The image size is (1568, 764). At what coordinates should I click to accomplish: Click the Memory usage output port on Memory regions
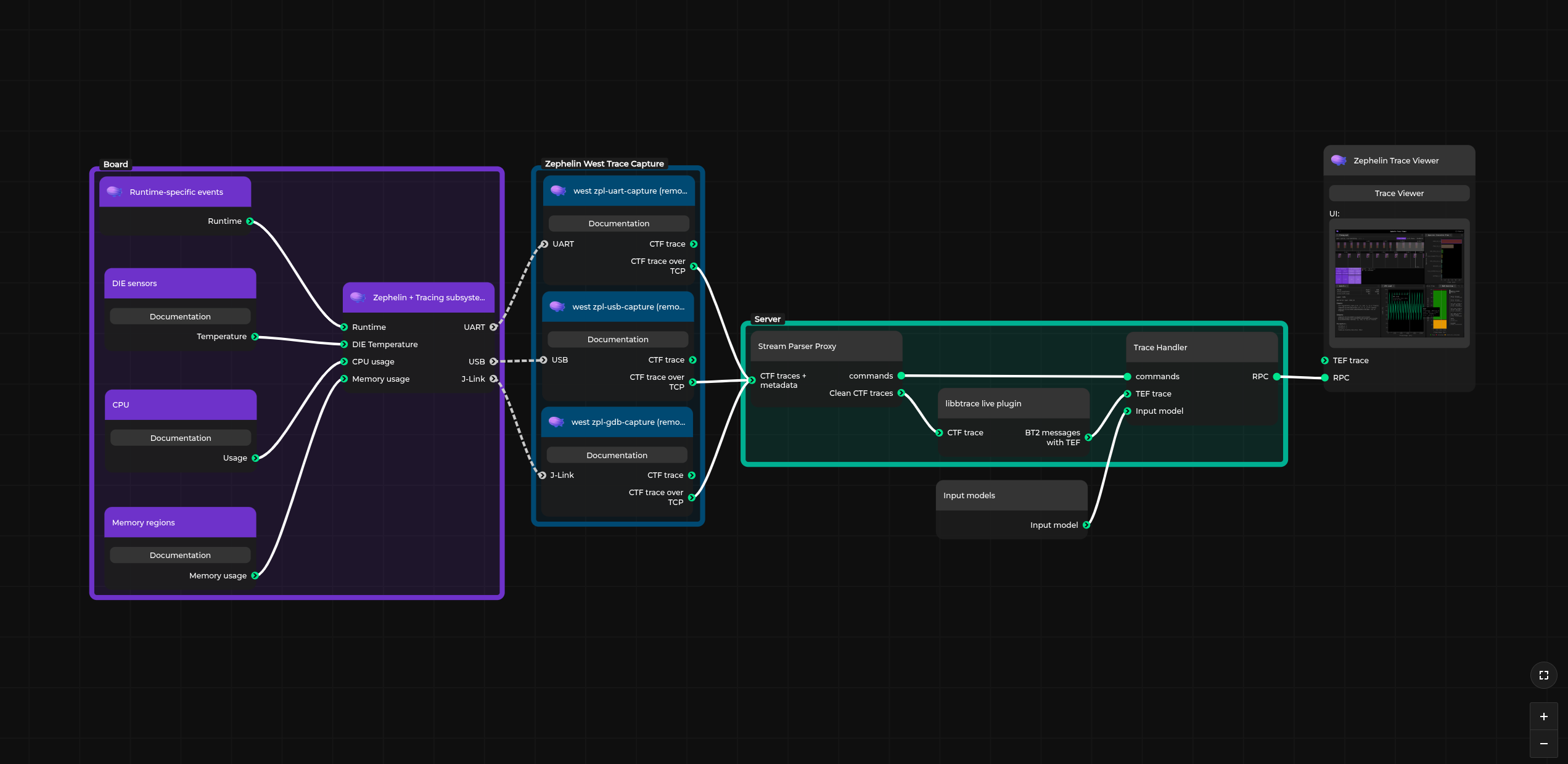(255, 575)
